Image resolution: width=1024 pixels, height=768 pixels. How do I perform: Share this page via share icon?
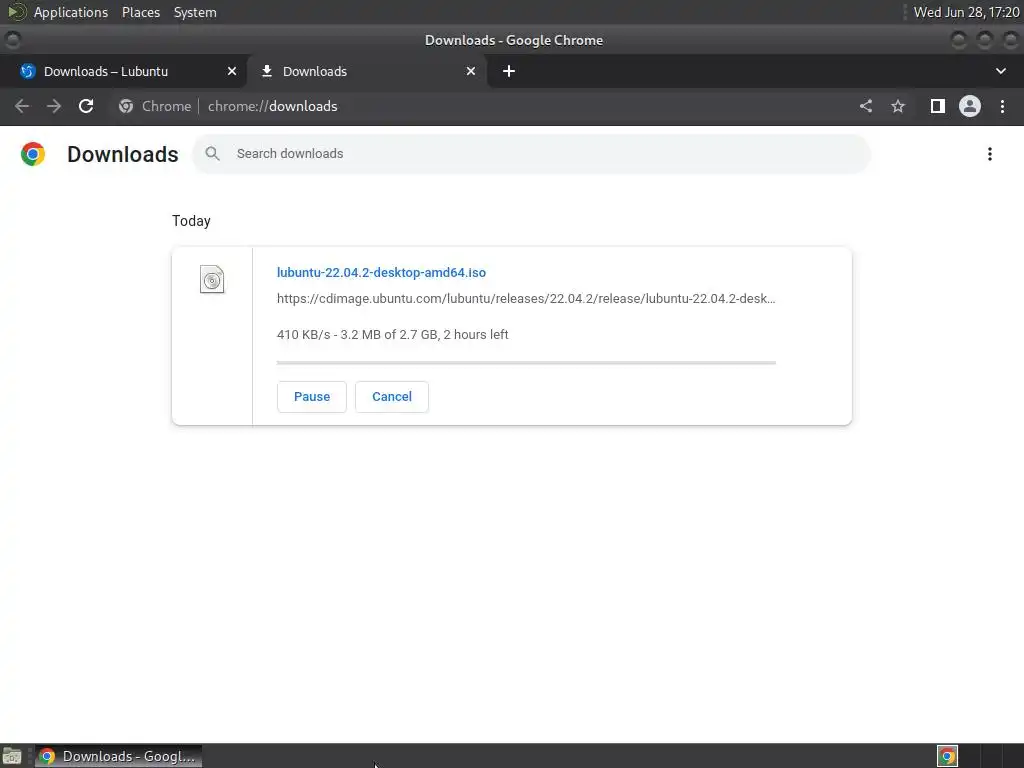pos(866,106)
